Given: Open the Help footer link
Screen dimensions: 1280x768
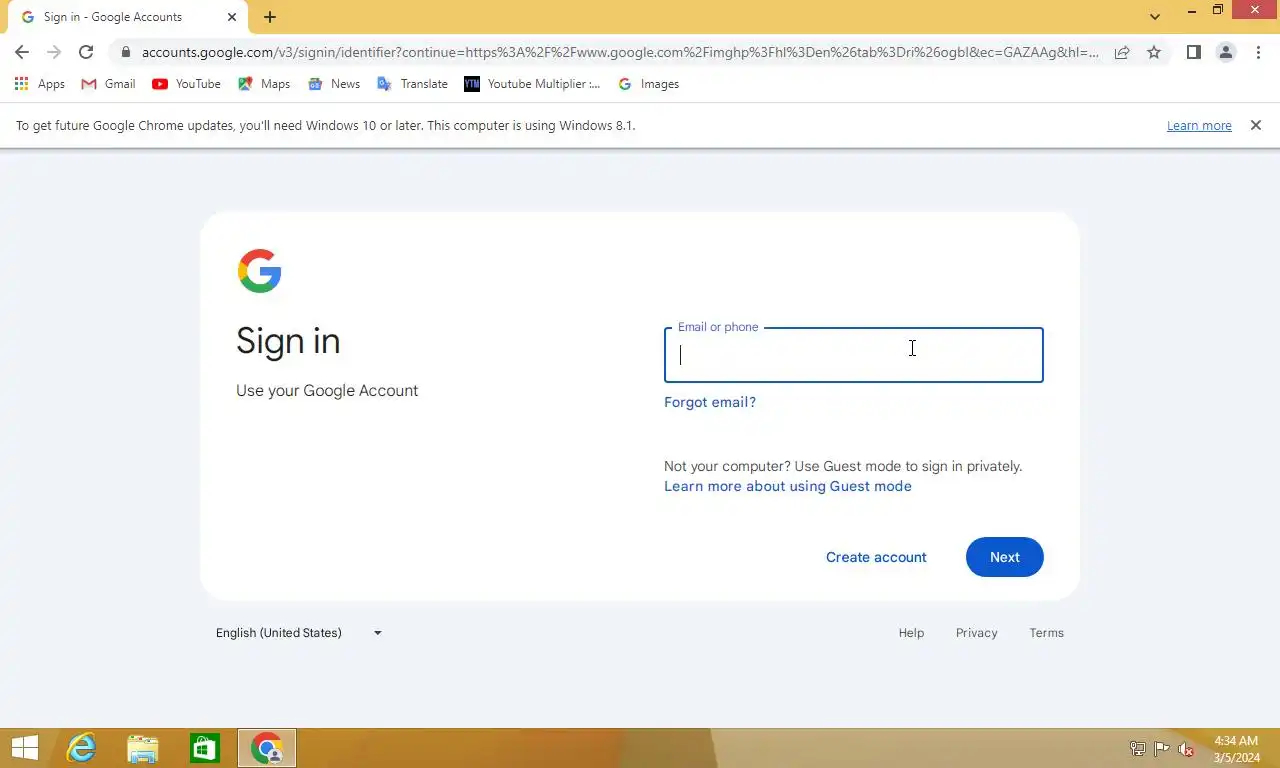Looking at the screenshot, I should point(911,633).
